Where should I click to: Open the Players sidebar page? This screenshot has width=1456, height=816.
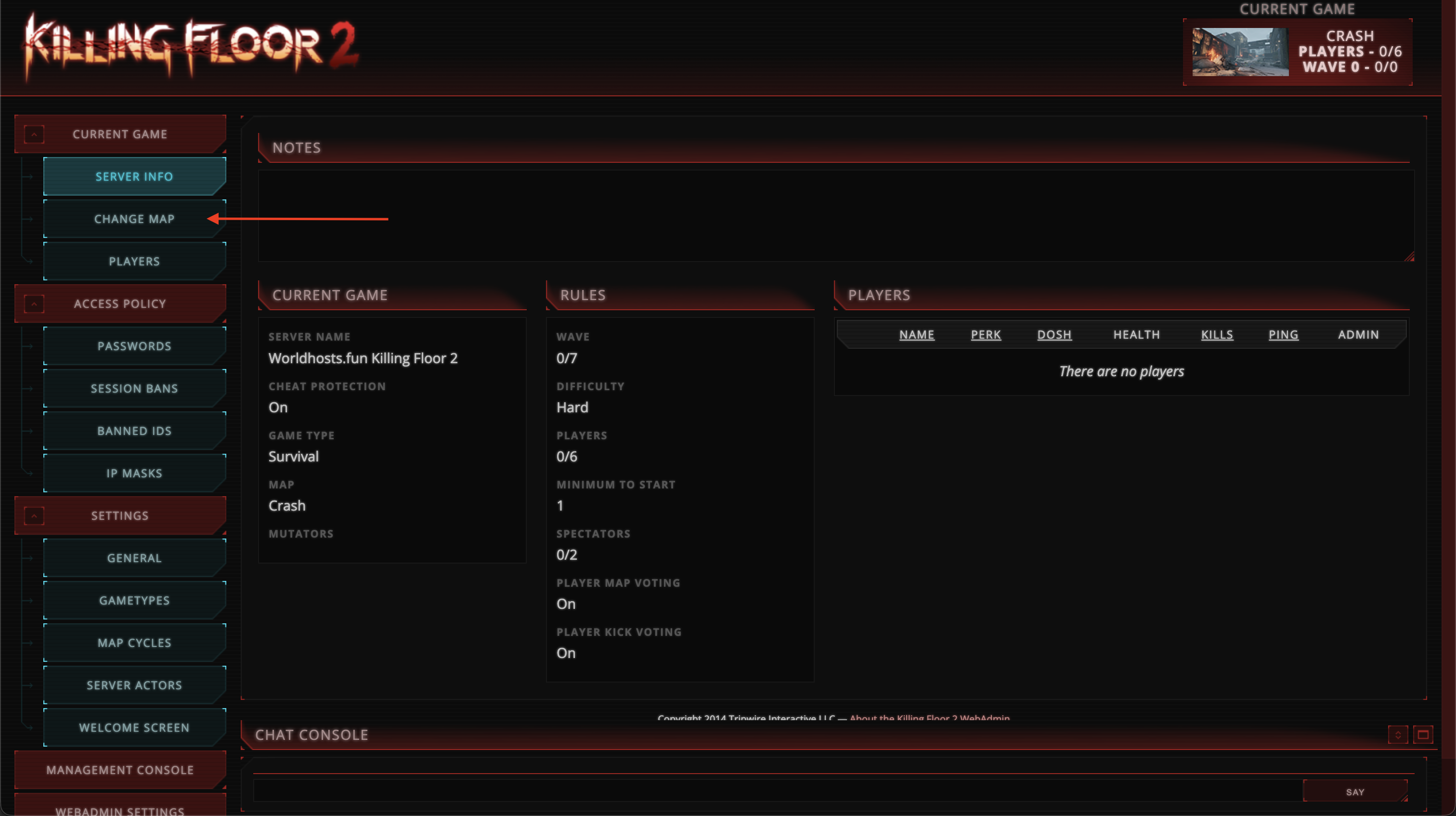(134, 261)
